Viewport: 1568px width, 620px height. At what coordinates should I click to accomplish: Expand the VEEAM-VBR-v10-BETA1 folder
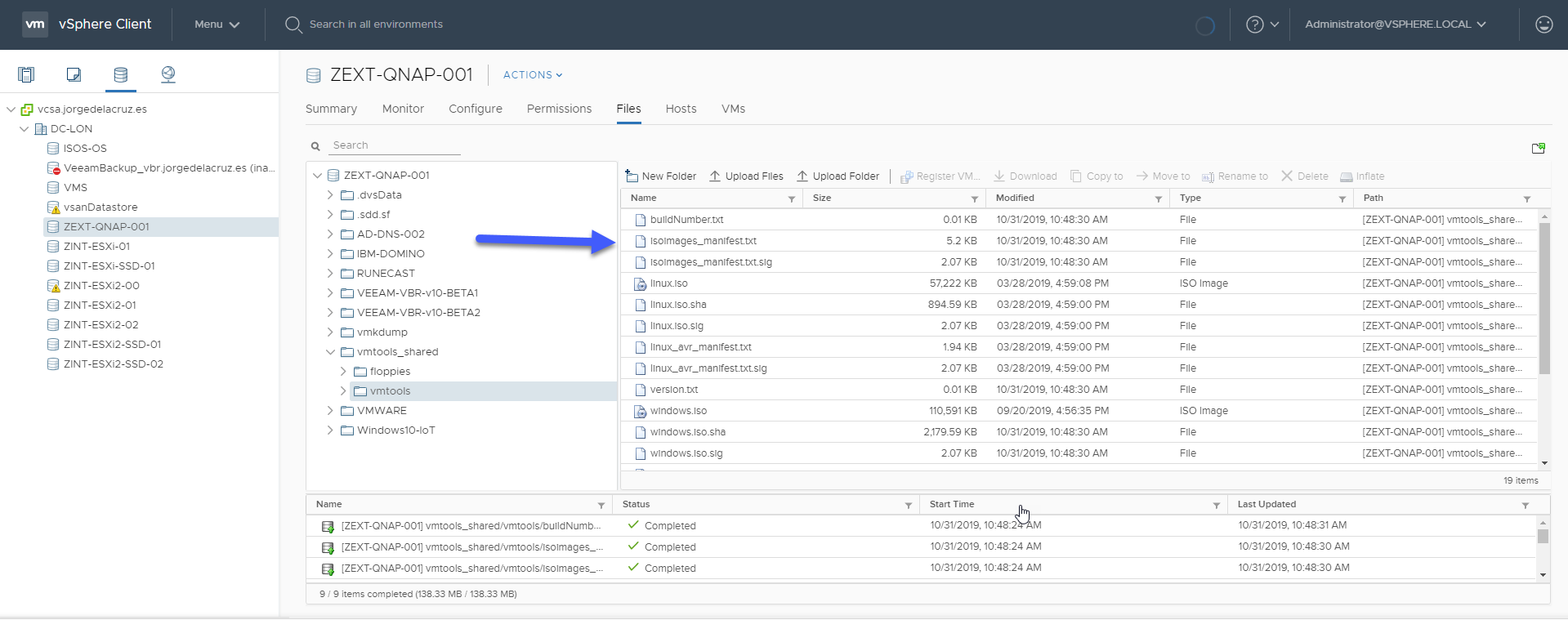point(331,293)
